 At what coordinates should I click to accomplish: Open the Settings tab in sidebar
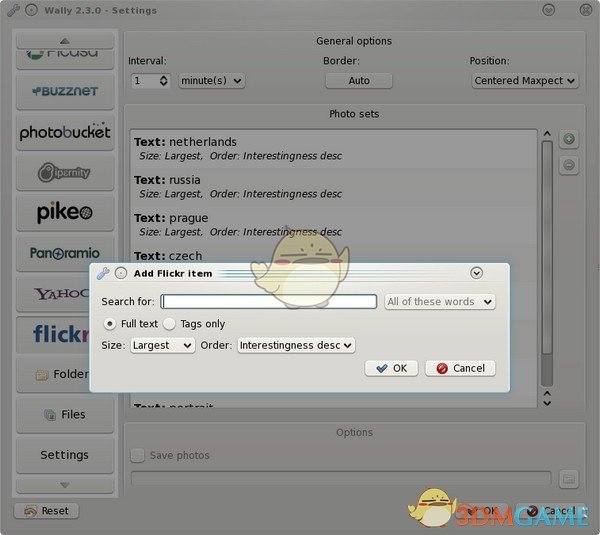coord(65,454)
